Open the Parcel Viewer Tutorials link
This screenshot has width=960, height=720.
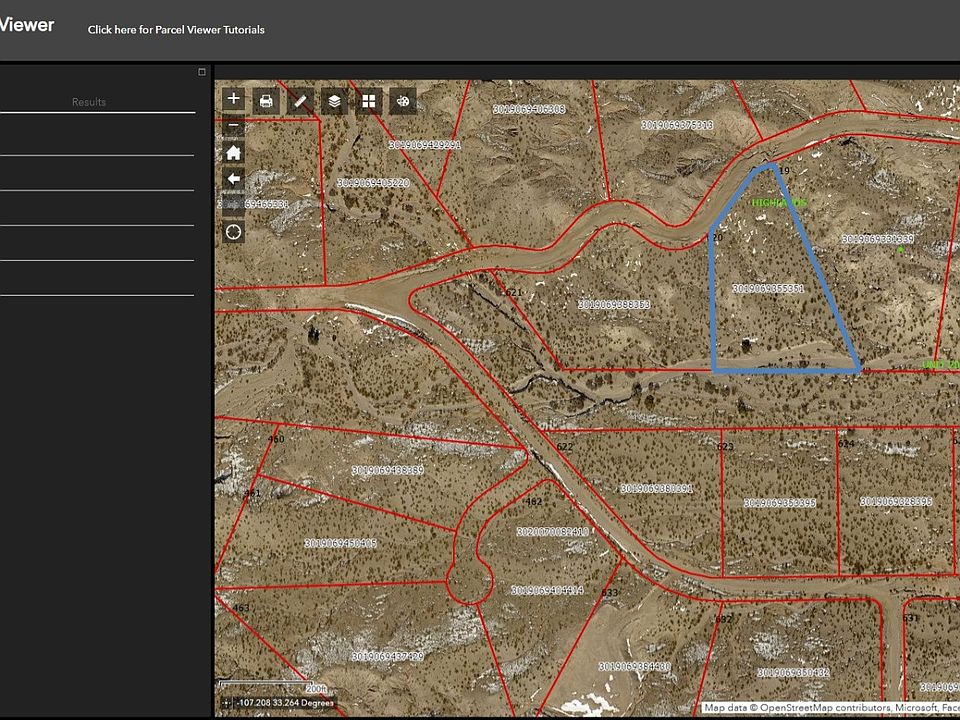(x=176, y=29)
